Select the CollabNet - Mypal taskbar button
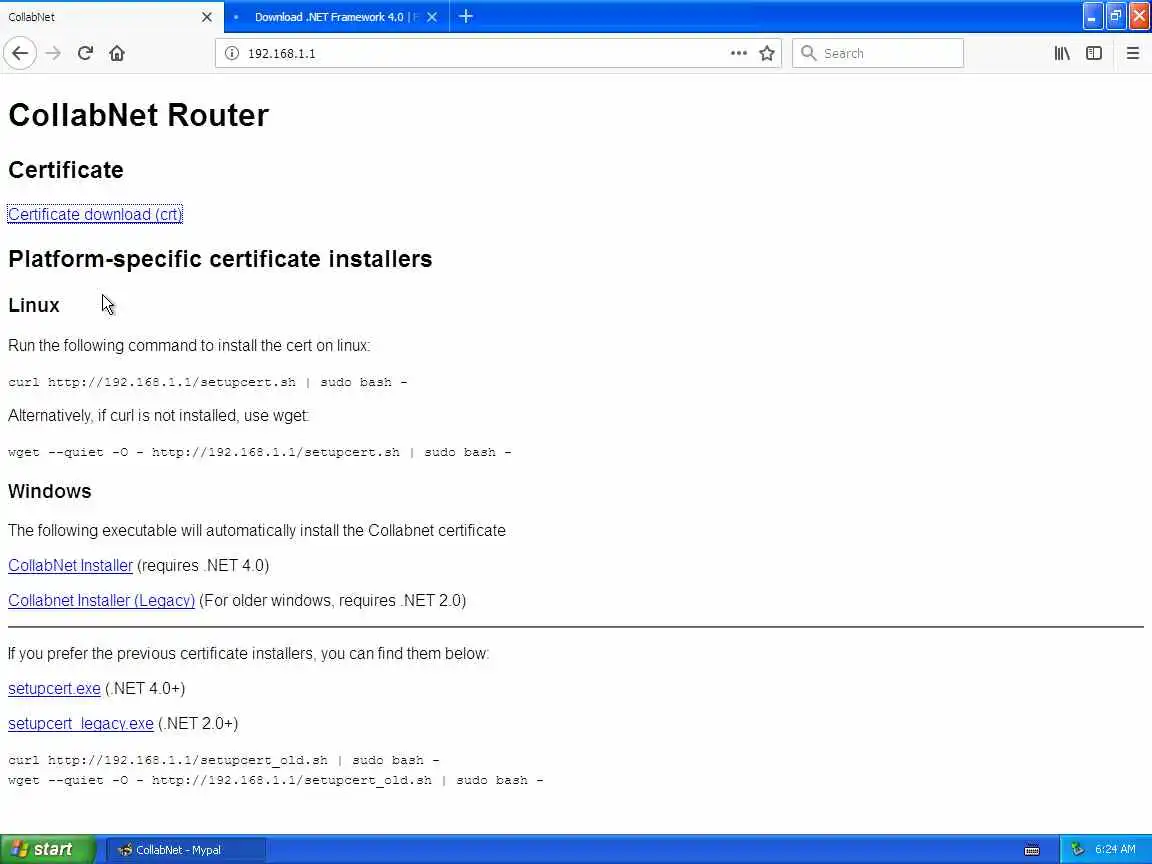Viewport: 1152px width, 864px height. pyautogui.click(x=187, y=850)
